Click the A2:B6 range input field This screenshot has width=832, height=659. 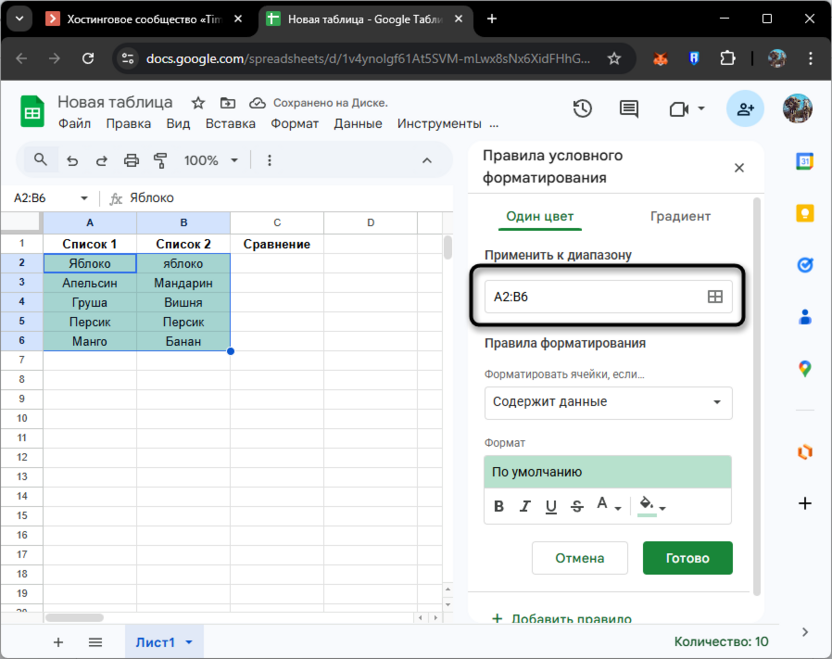590,295
